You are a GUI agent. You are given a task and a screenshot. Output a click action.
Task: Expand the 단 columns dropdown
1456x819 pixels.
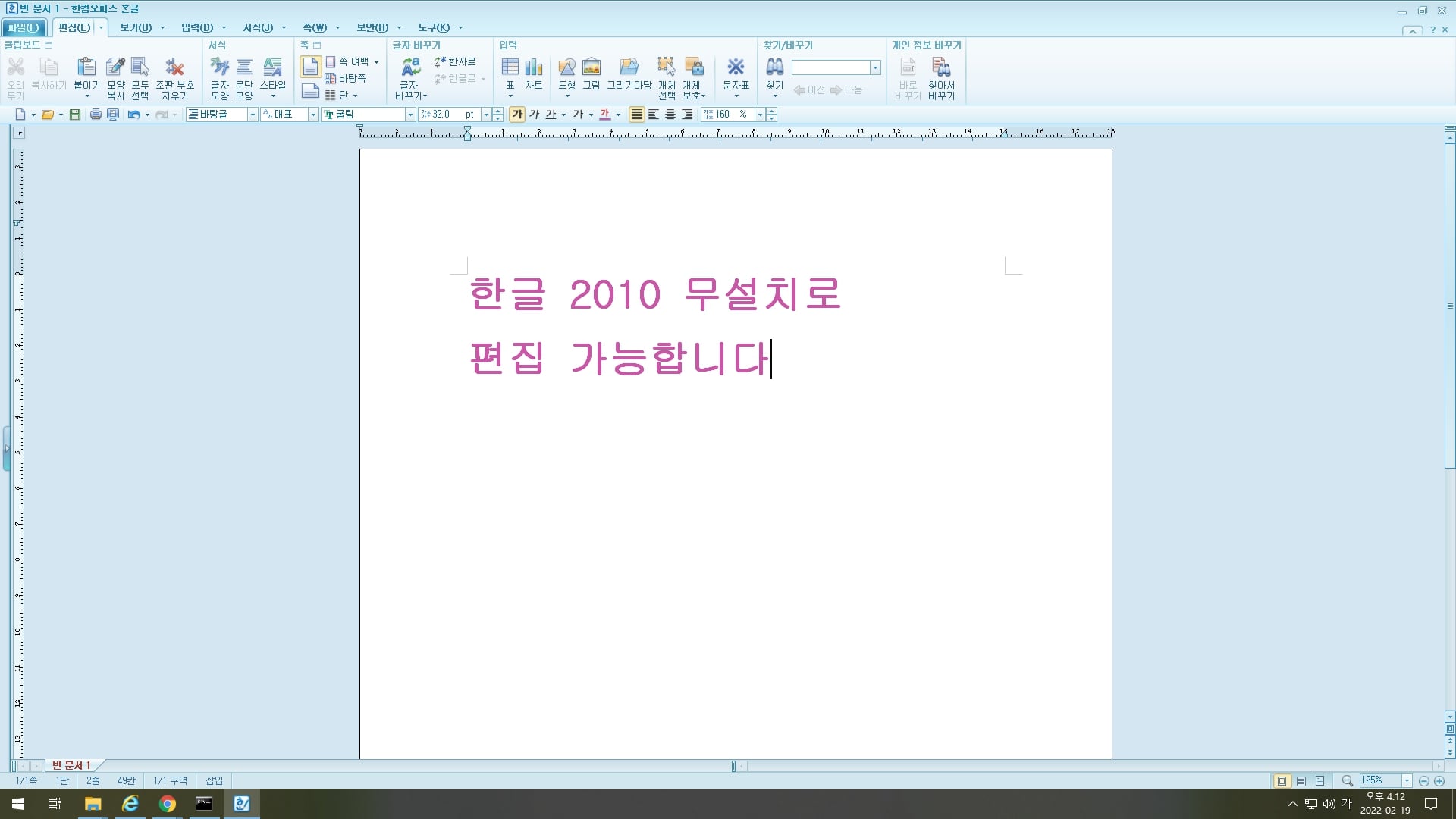click(x=355, y=96)
